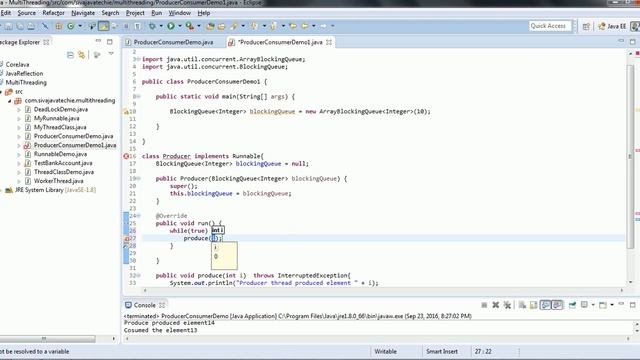Click the green Run button in toolbar
Image resolution: width=640 pixels, height=360 pixels.
(171, 26)
